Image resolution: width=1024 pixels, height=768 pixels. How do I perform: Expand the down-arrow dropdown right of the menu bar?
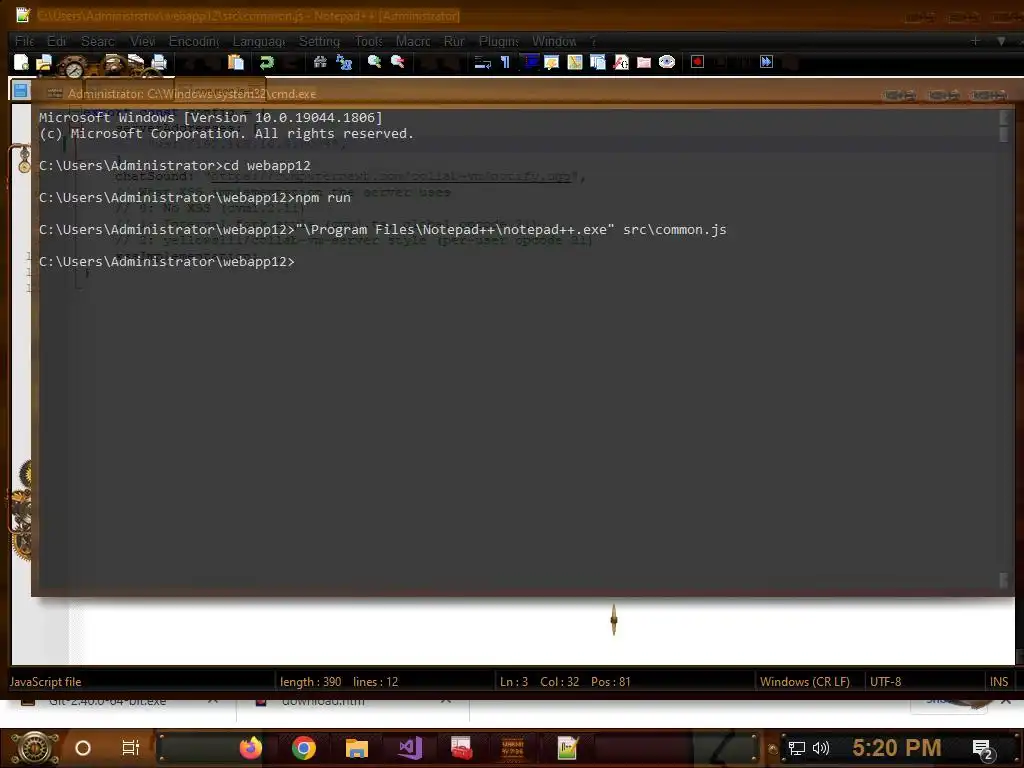(1000, 40)
